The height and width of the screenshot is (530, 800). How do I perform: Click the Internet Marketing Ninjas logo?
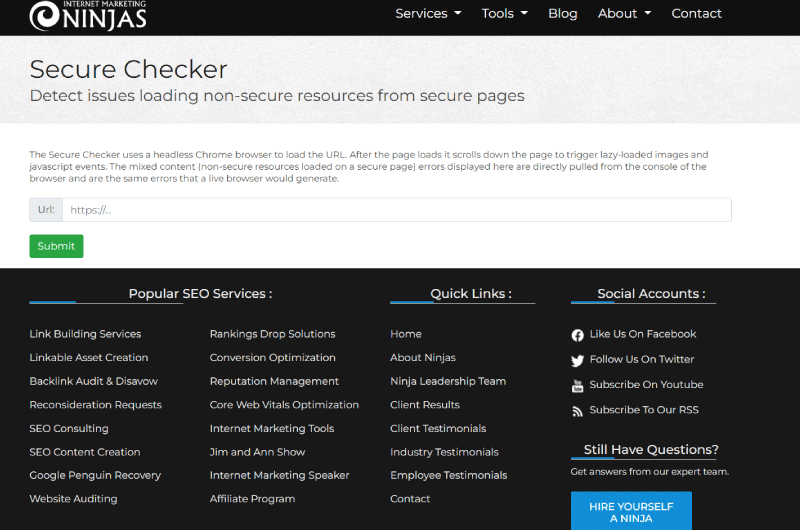(x=88, y=15)
